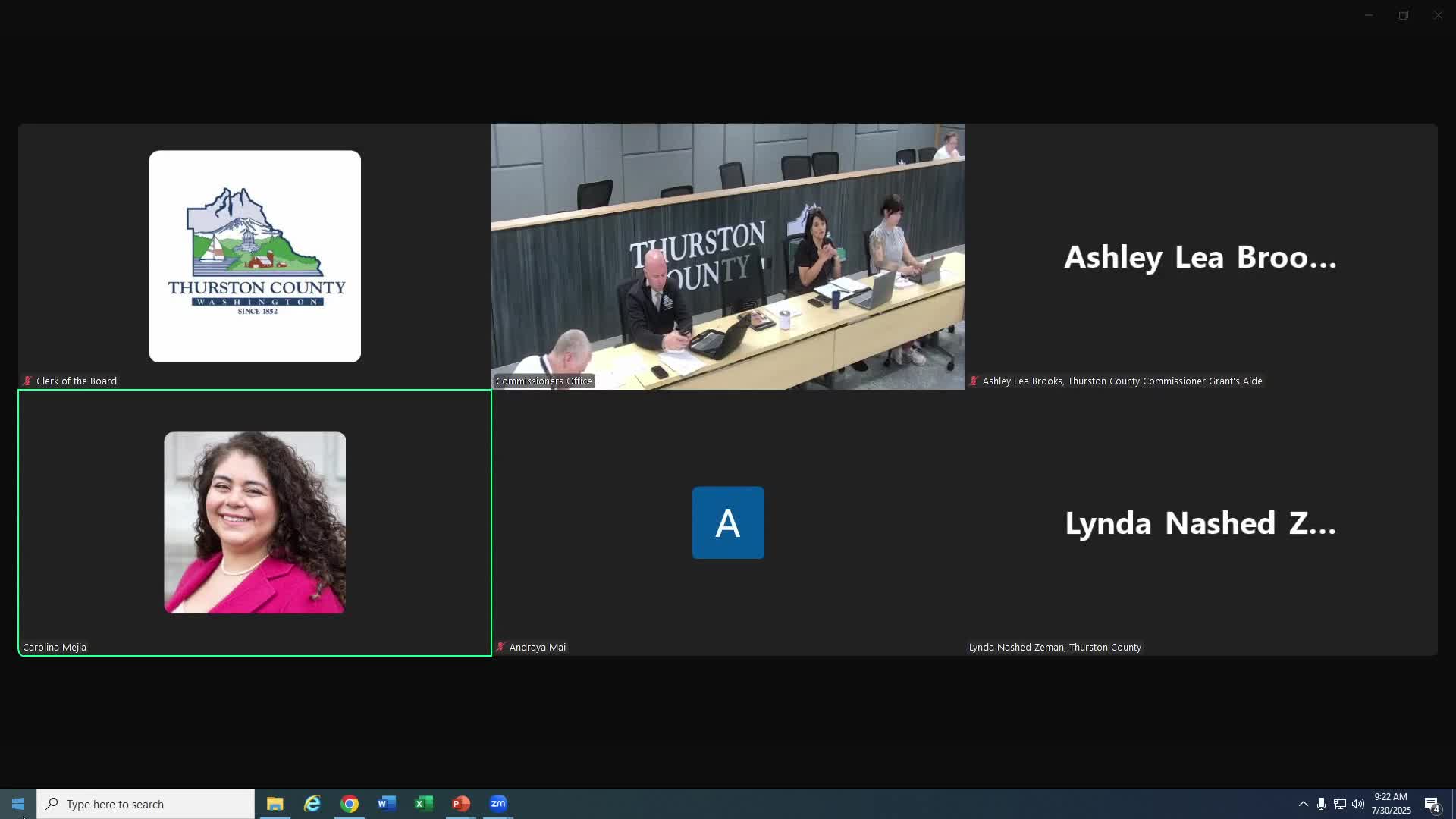
Task: Open the notification center icon
Action: point(1432,805)
